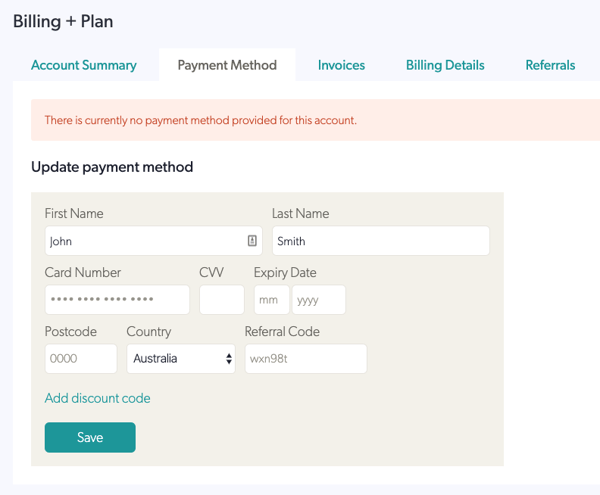Click the autofill icon in First Name field
600x495 pixels.
tap(252, 241)
